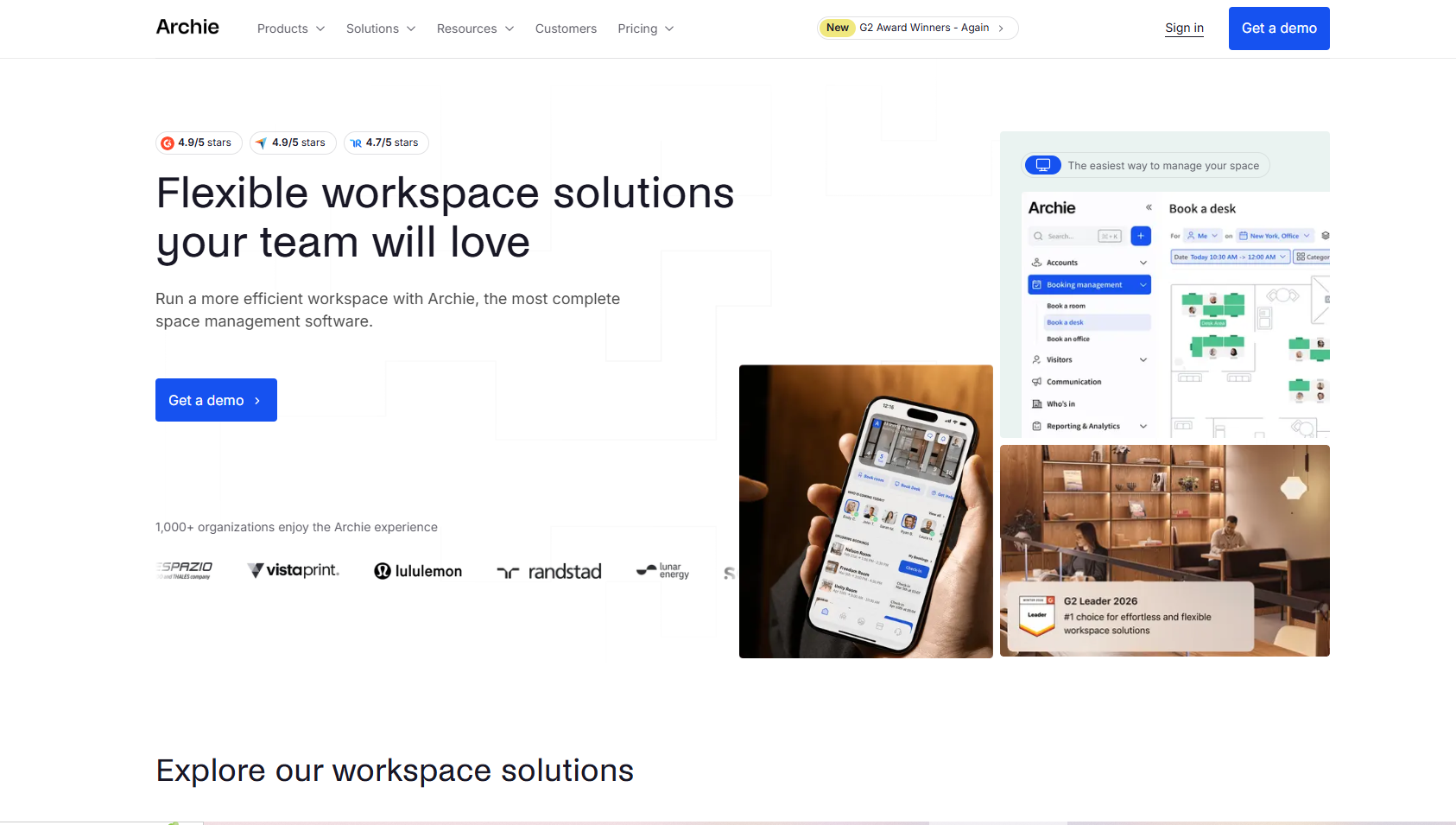Click the Vistaprint logo
Image resolution: width=1456 pixels, height=825 pixels.
(294, 570)
